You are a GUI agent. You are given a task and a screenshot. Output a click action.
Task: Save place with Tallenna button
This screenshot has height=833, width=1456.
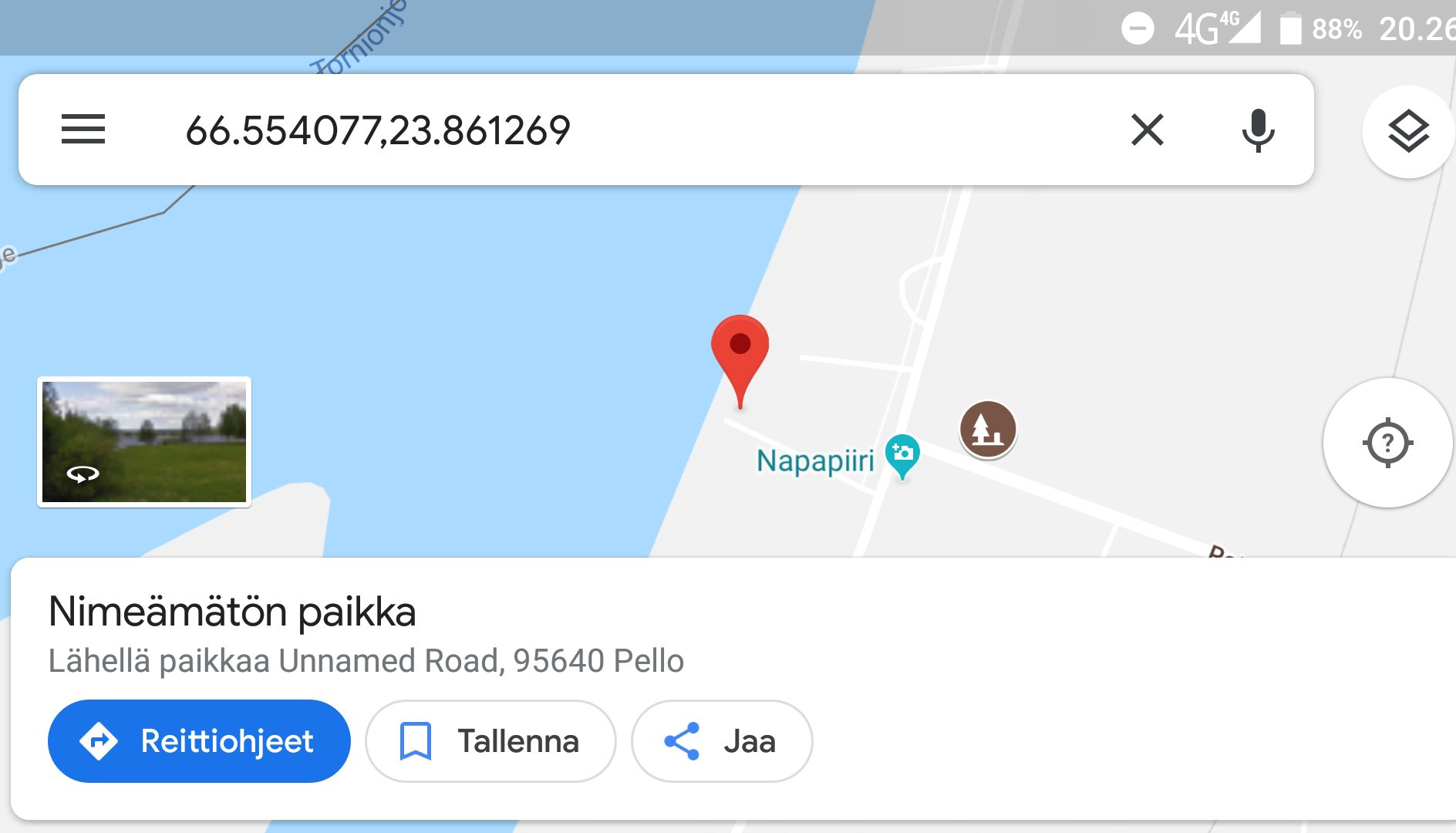click(x=490, y=741)
